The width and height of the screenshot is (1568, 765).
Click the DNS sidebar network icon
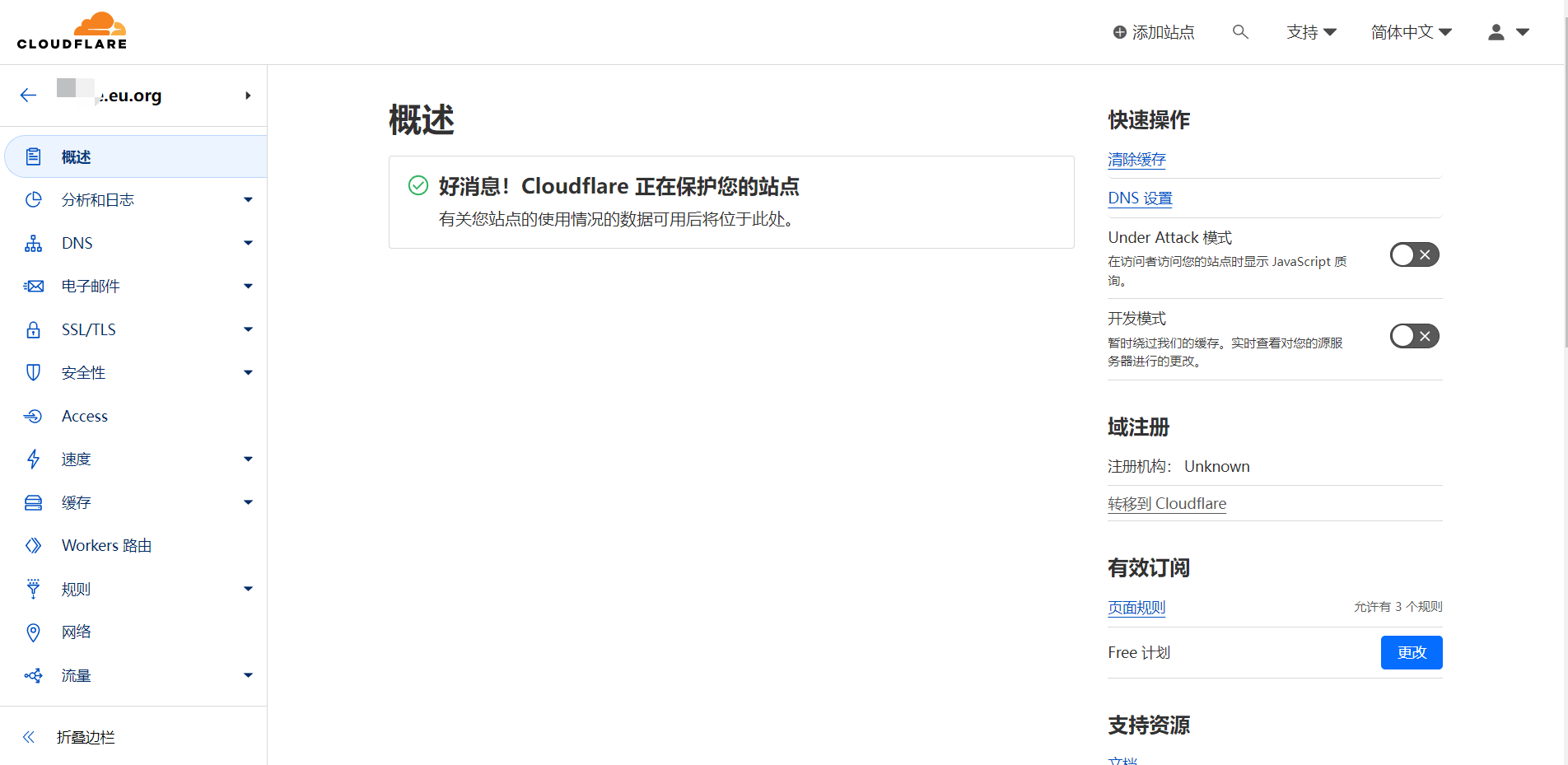pyautogui.click(x=33, y=244)
